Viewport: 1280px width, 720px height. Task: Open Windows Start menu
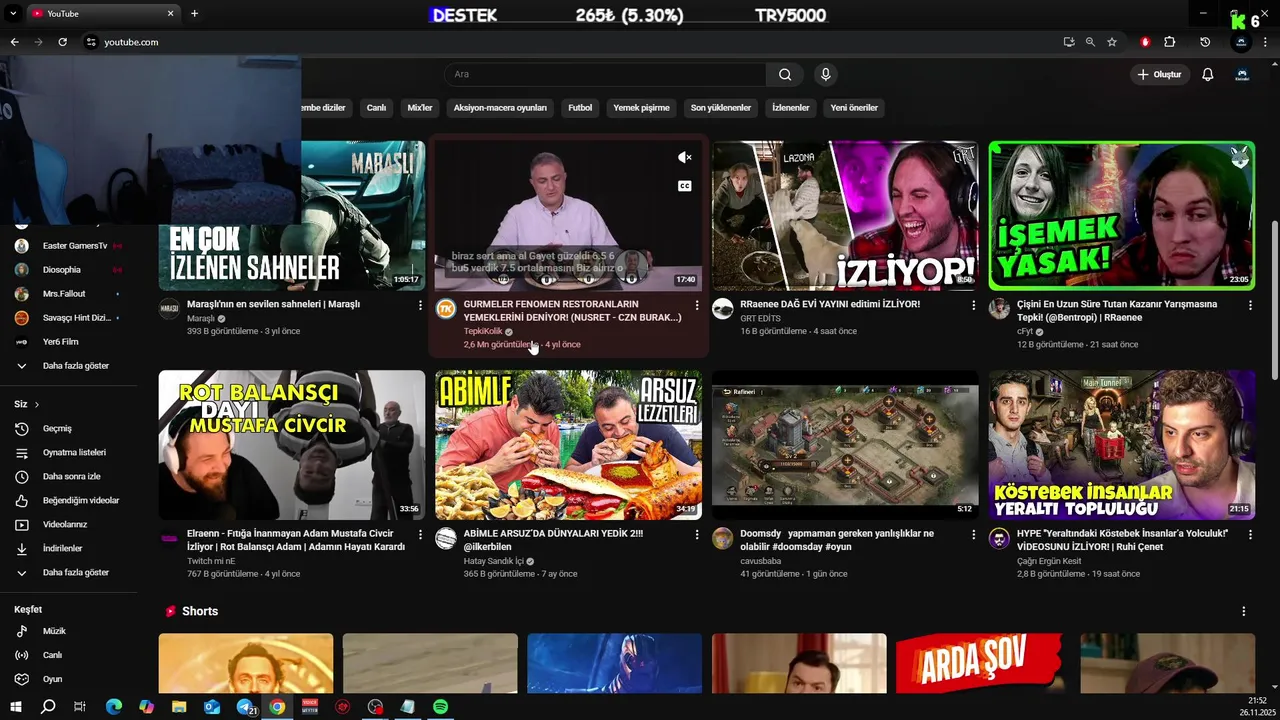coord(16,707)
